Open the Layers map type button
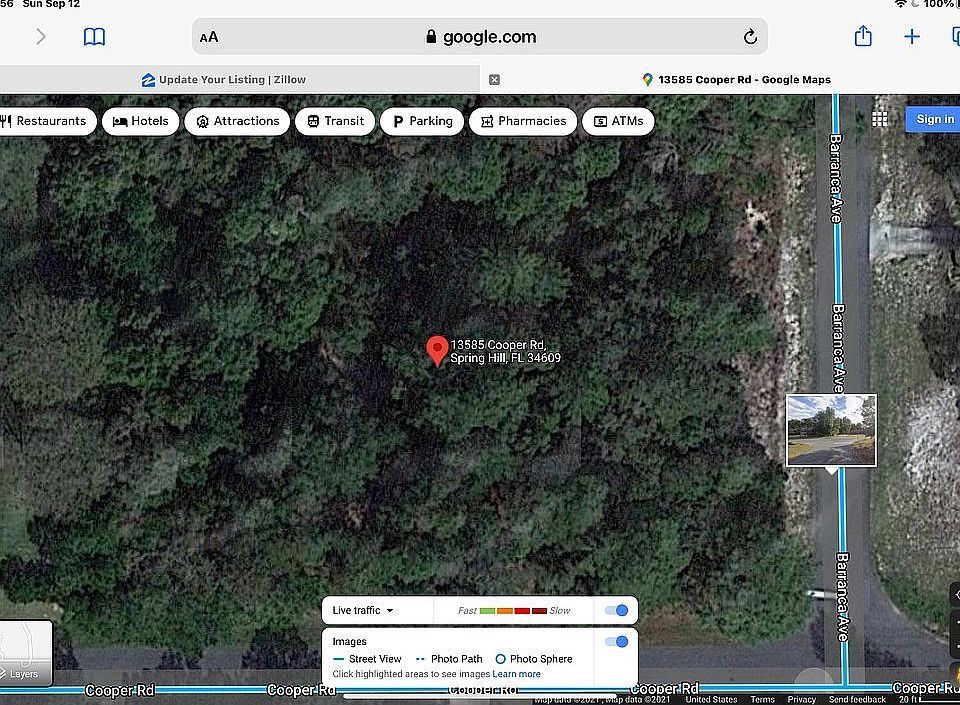Screen dimensions: 960x705 pos(26,653)
